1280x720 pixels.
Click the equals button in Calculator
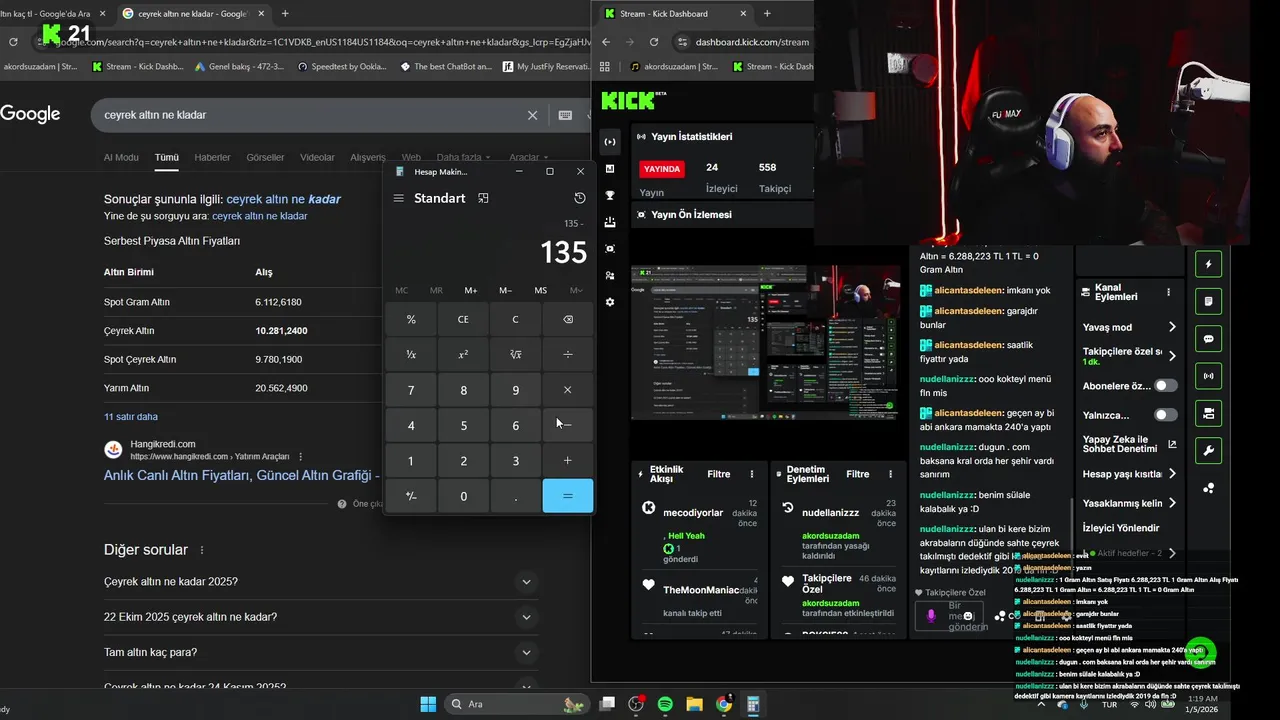(567, 496)
